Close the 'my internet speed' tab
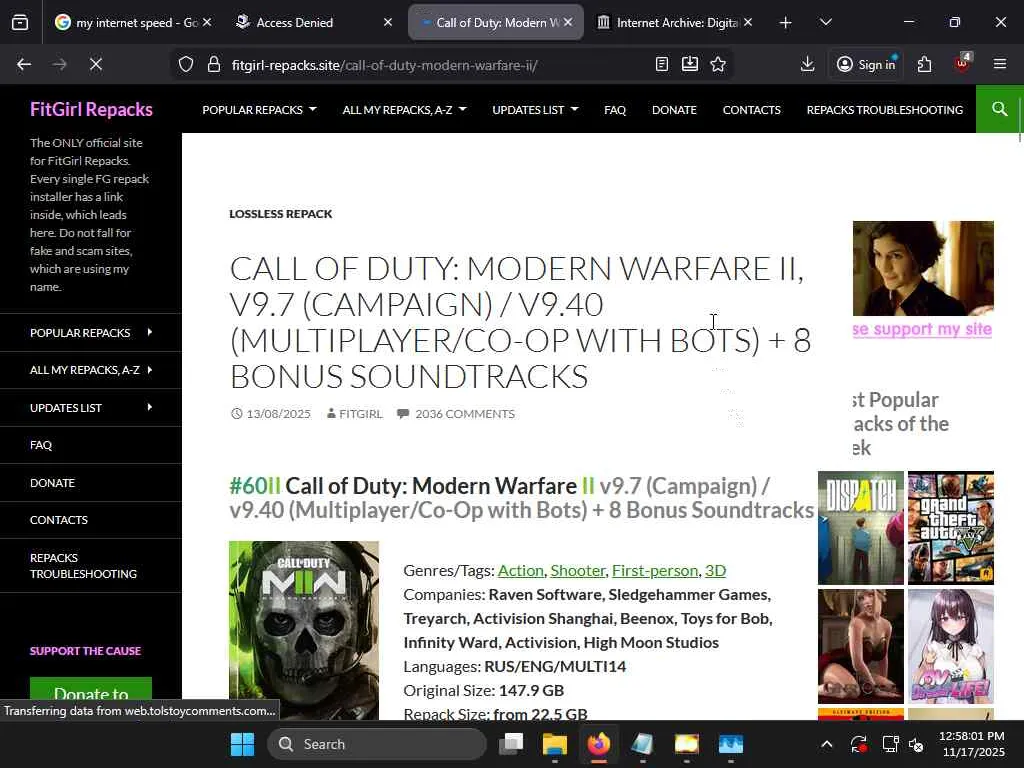Image resolution: width=1024 pixels, height=768 pixels. [207, 22]
